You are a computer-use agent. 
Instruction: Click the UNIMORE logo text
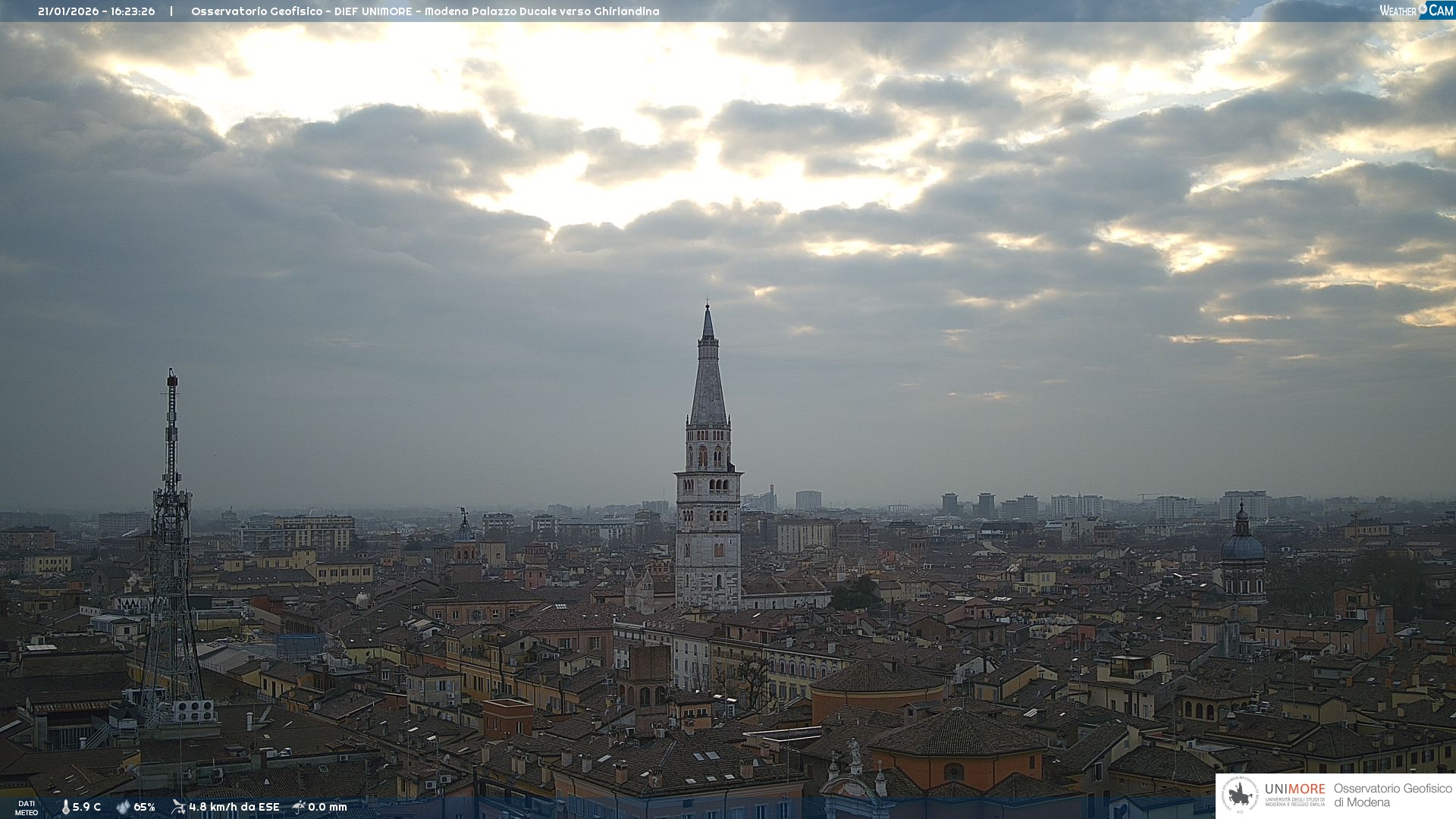1294,789
